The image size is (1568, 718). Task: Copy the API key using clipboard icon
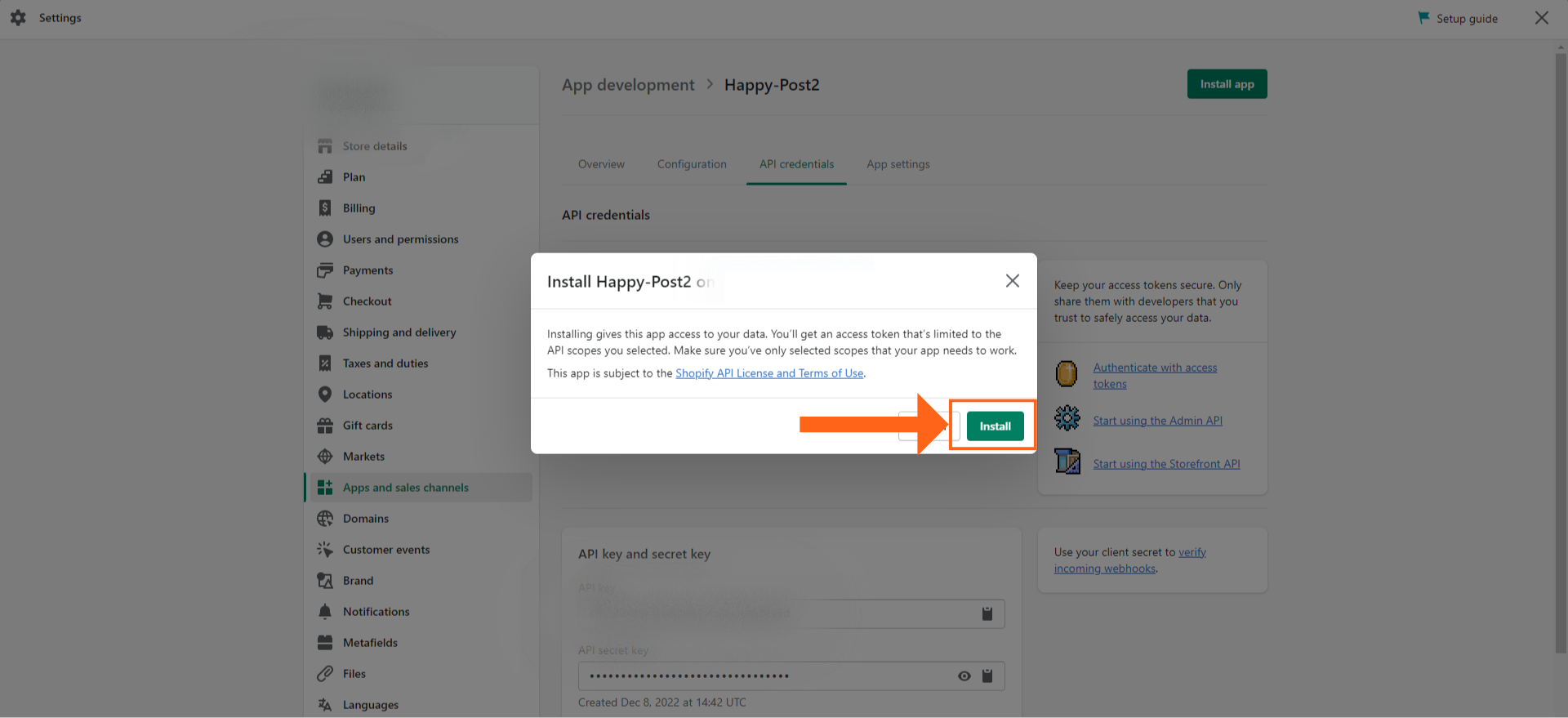pos(987,613)
